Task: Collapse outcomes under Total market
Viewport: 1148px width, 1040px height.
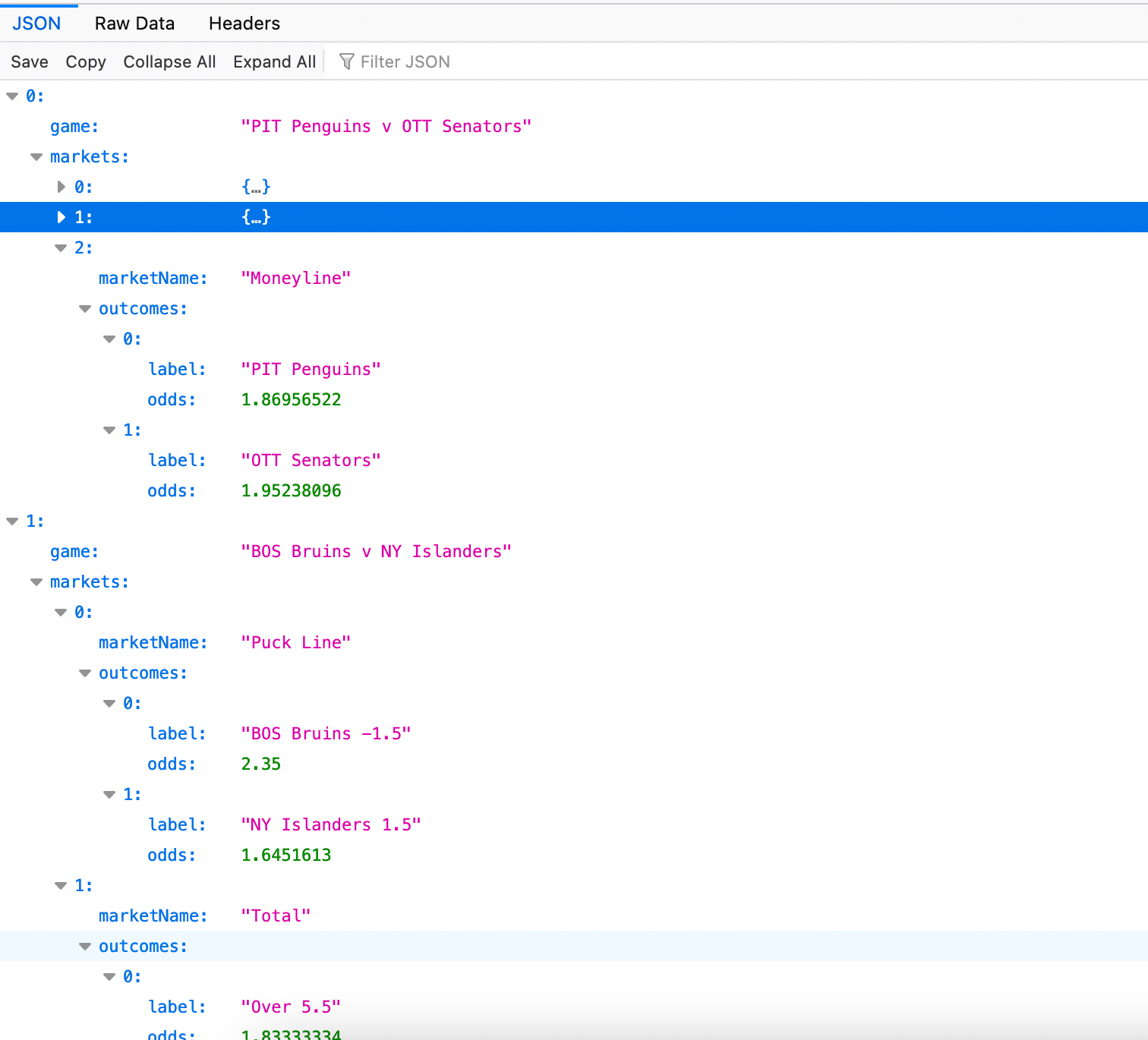Action: 85,947
